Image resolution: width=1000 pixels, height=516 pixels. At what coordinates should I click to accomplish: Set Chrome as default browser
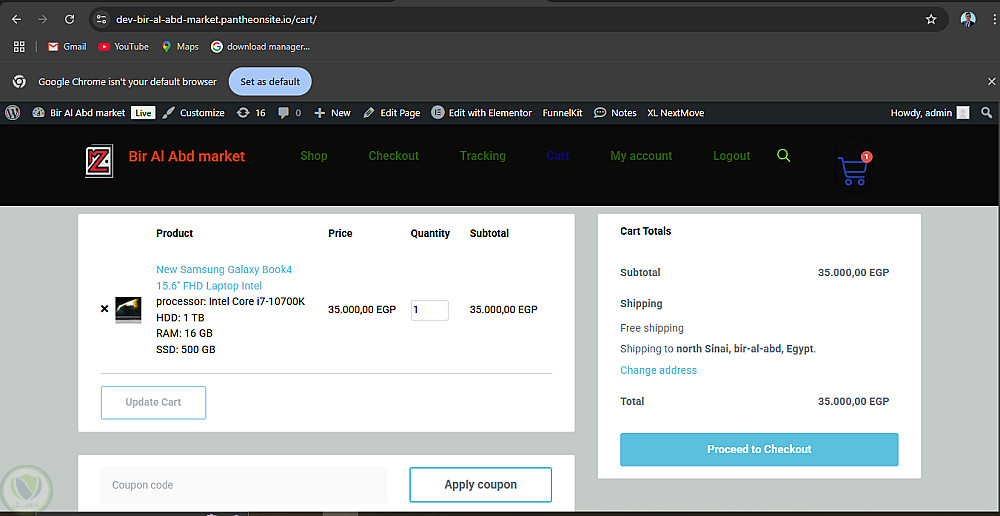(x=270, y=82)
